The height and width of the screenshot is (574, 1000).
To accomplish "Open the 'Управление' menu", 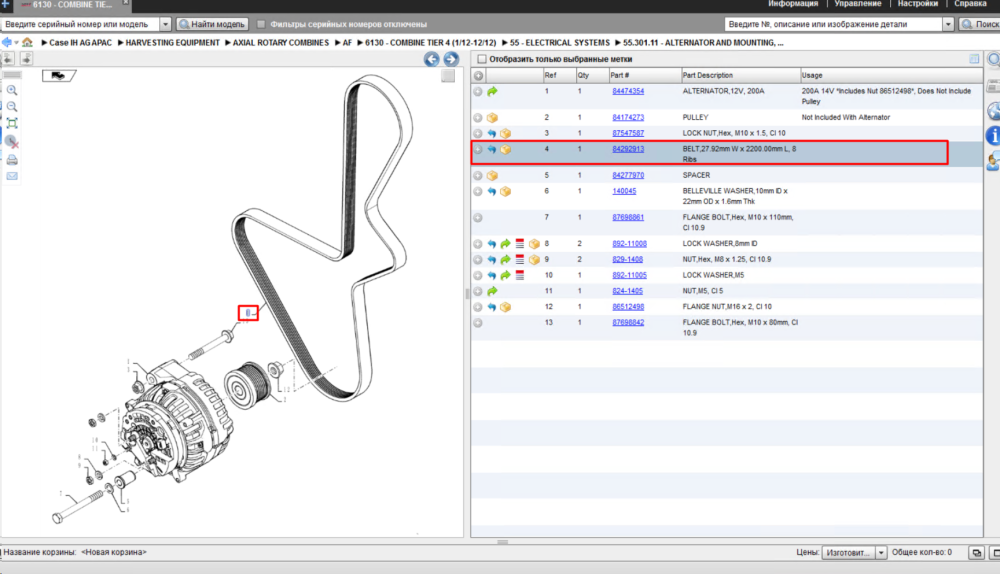I will click(x=858, y=4).
